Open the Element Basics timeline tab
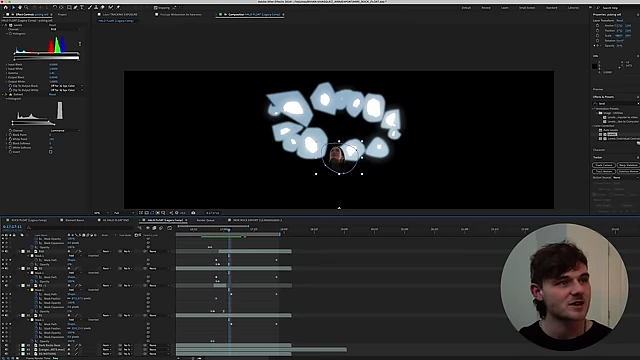The height and width of the screenshot is (360, 640). point(75,220)
